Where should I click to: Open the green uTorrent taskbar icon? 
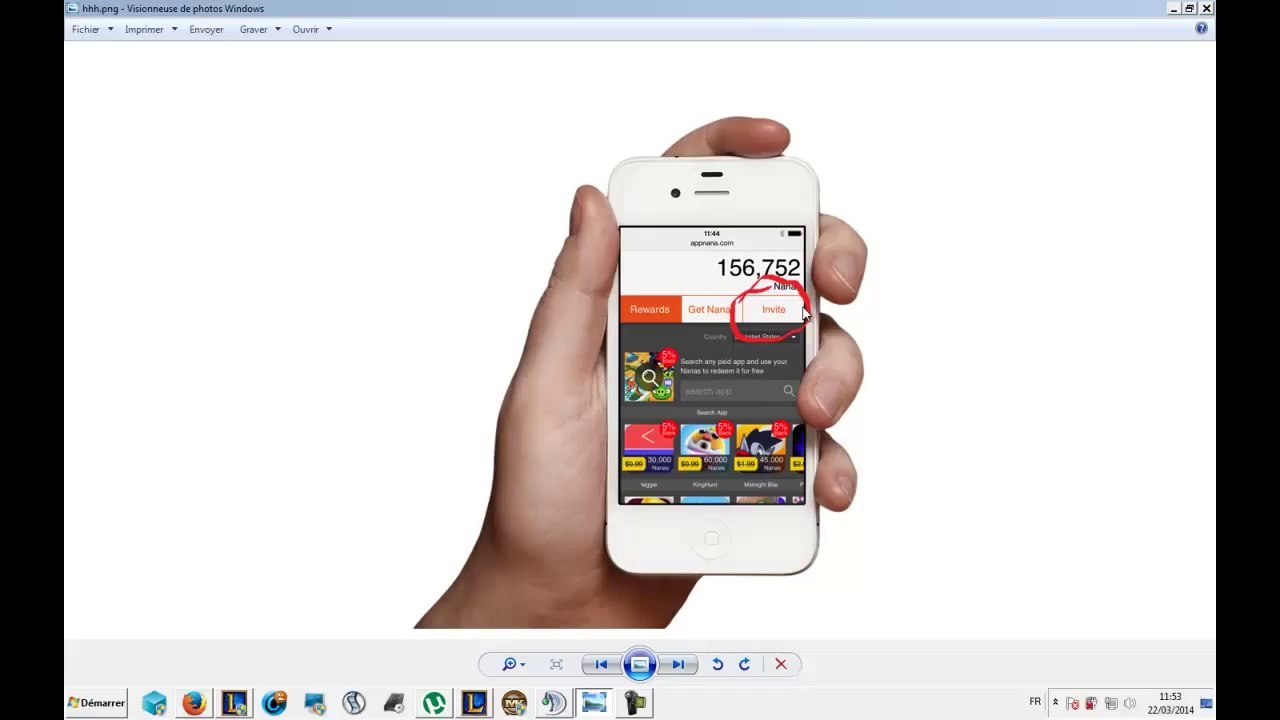click(x=434, y=703)
